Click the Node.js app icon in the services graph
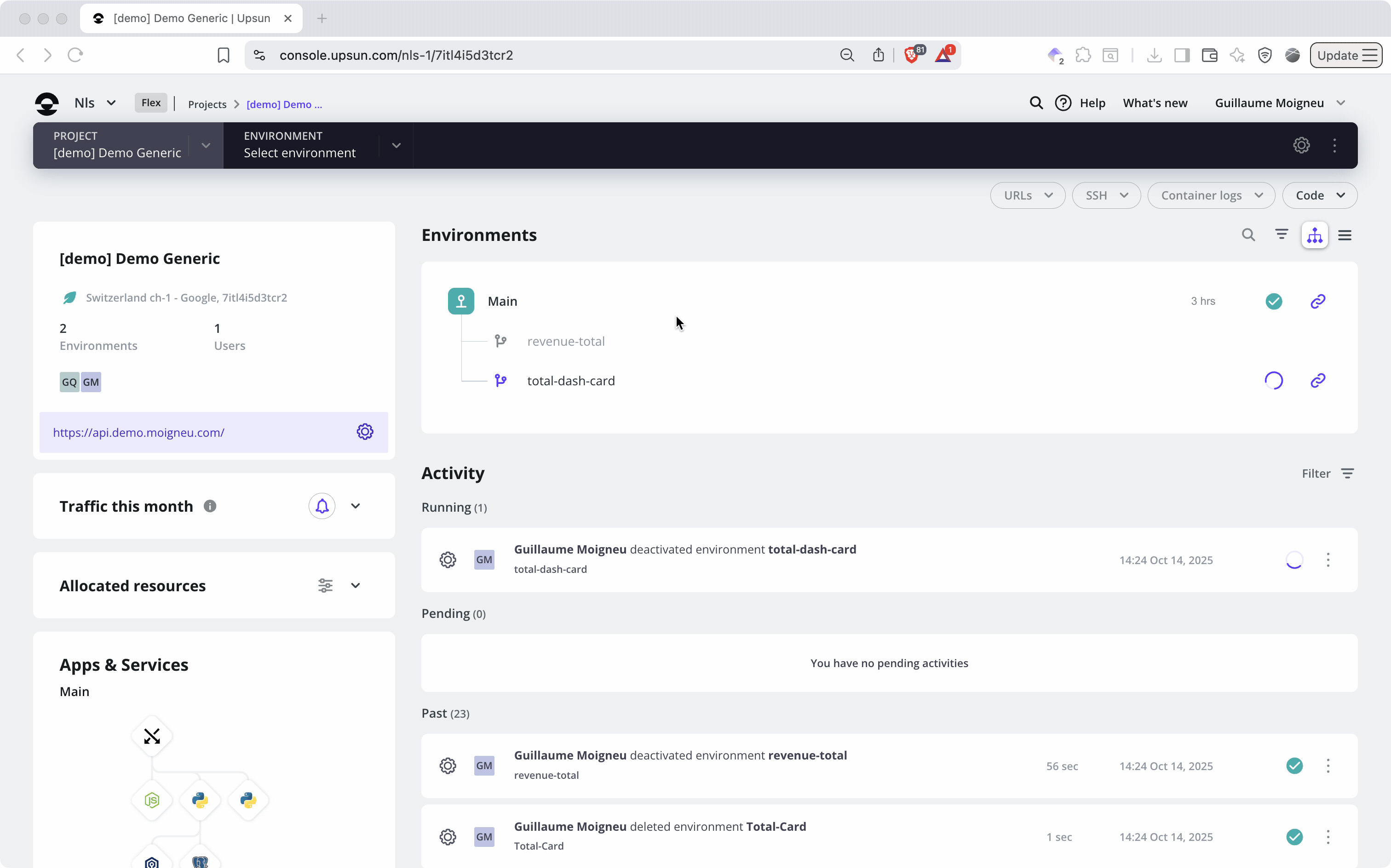This screenshot has height=868, width=1391. (x=152, y=799)
